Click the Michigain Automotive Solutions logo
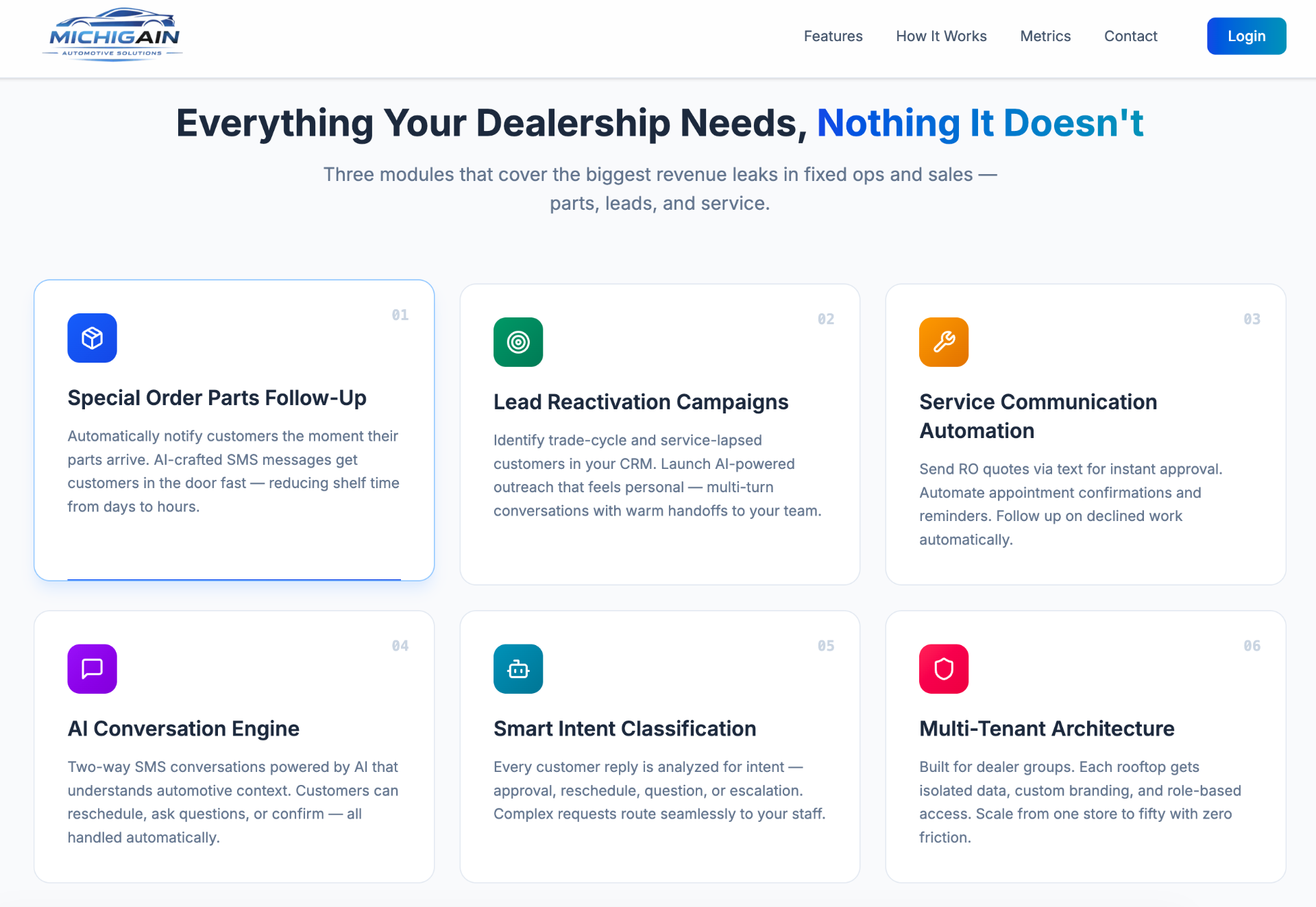The height and width of the screenshot is (907, 1316). (113, 36)
